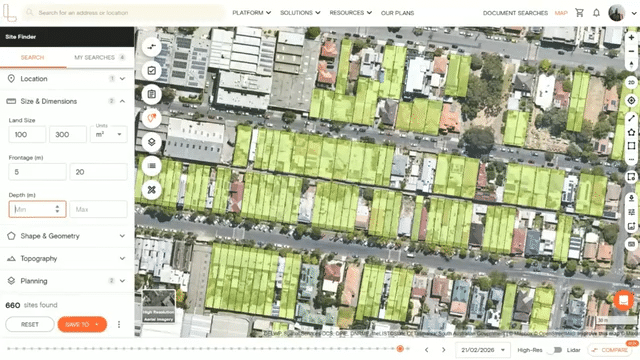Zoom out on the map

tap(631, 51)
